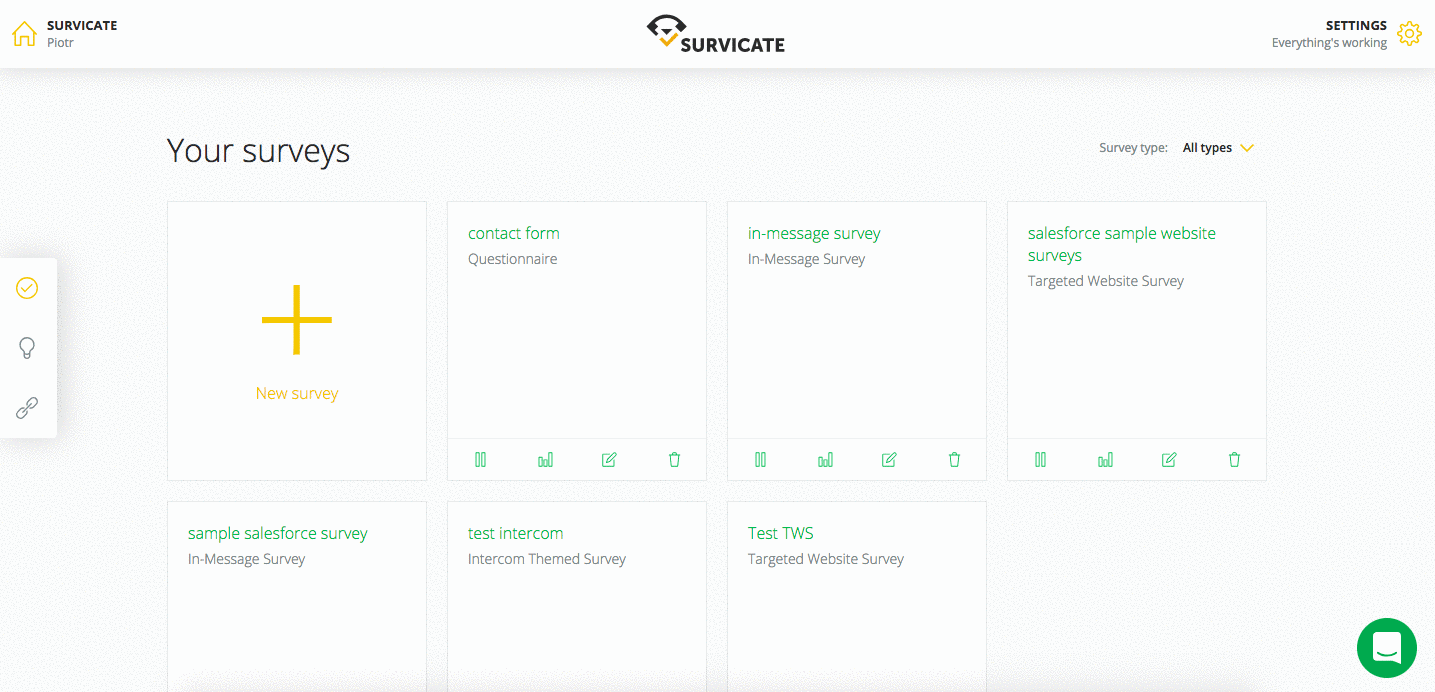This screenshot has height=692, width=1435.
Task: Open the in-message survey title
Action: tap(814, 233)
